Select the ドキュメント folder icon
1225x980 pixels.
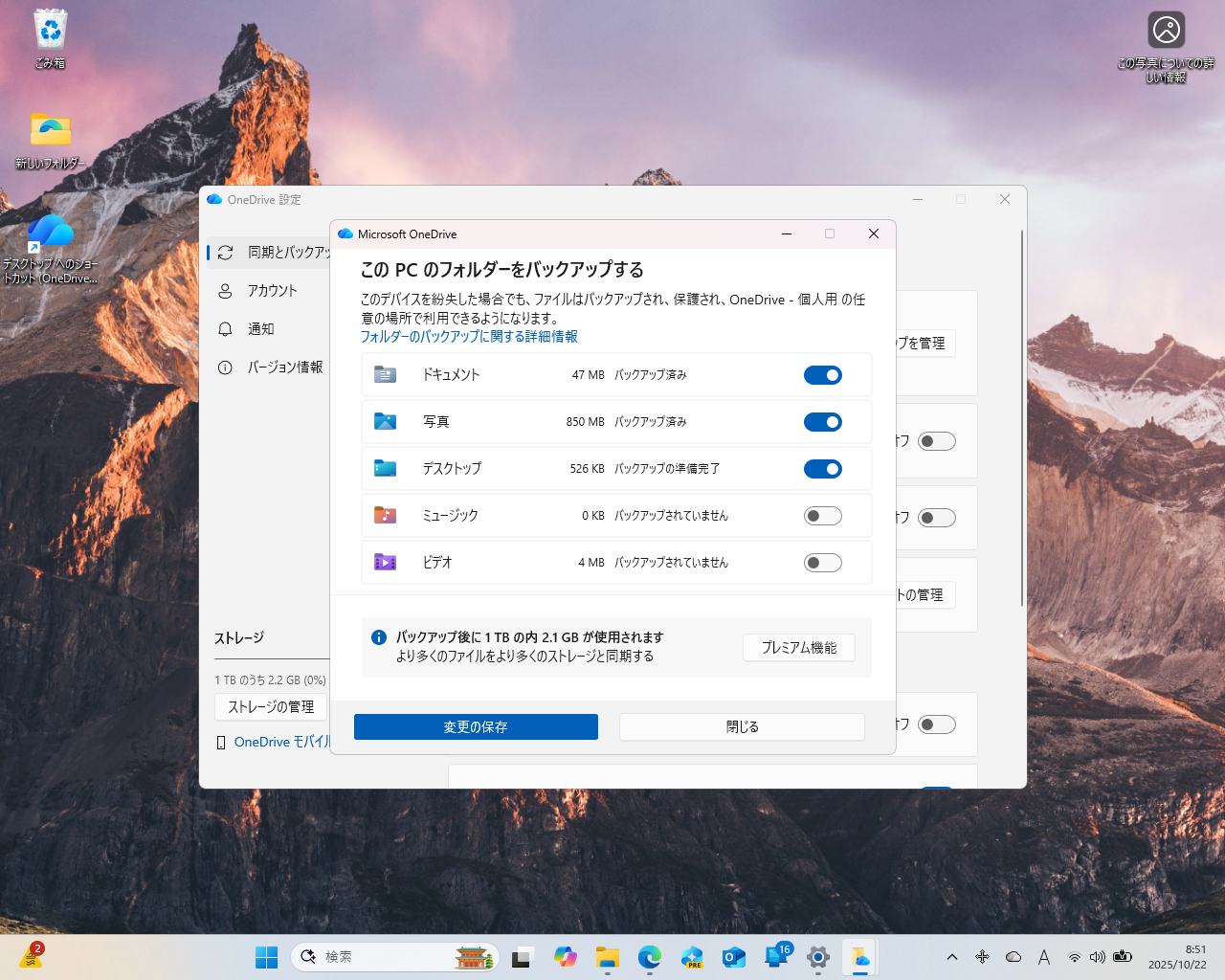pyautogui.click(x=385, y=375)
